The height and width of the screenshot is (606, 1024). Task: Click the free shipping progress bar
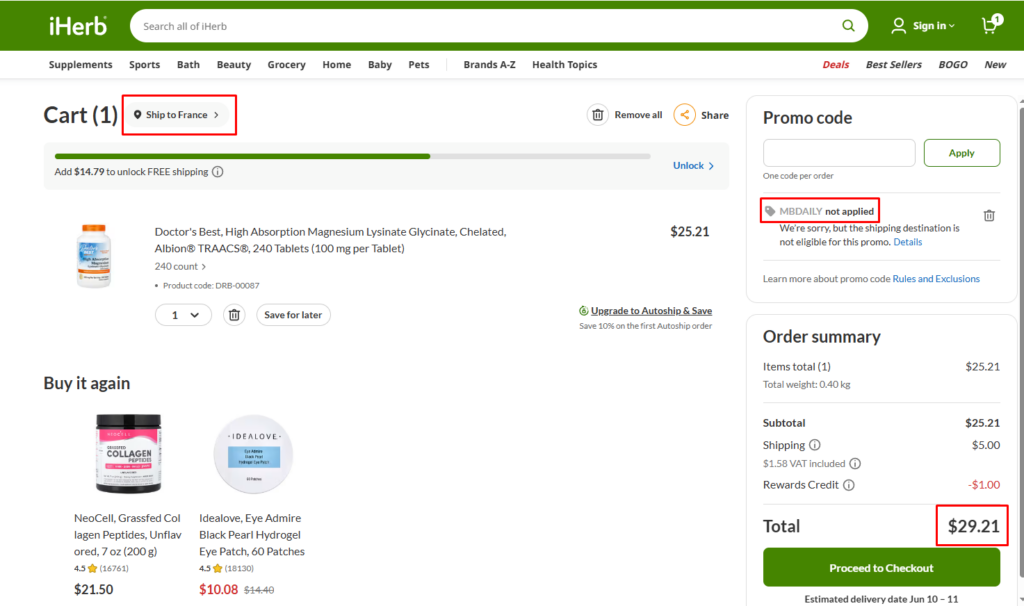[353, 156]
